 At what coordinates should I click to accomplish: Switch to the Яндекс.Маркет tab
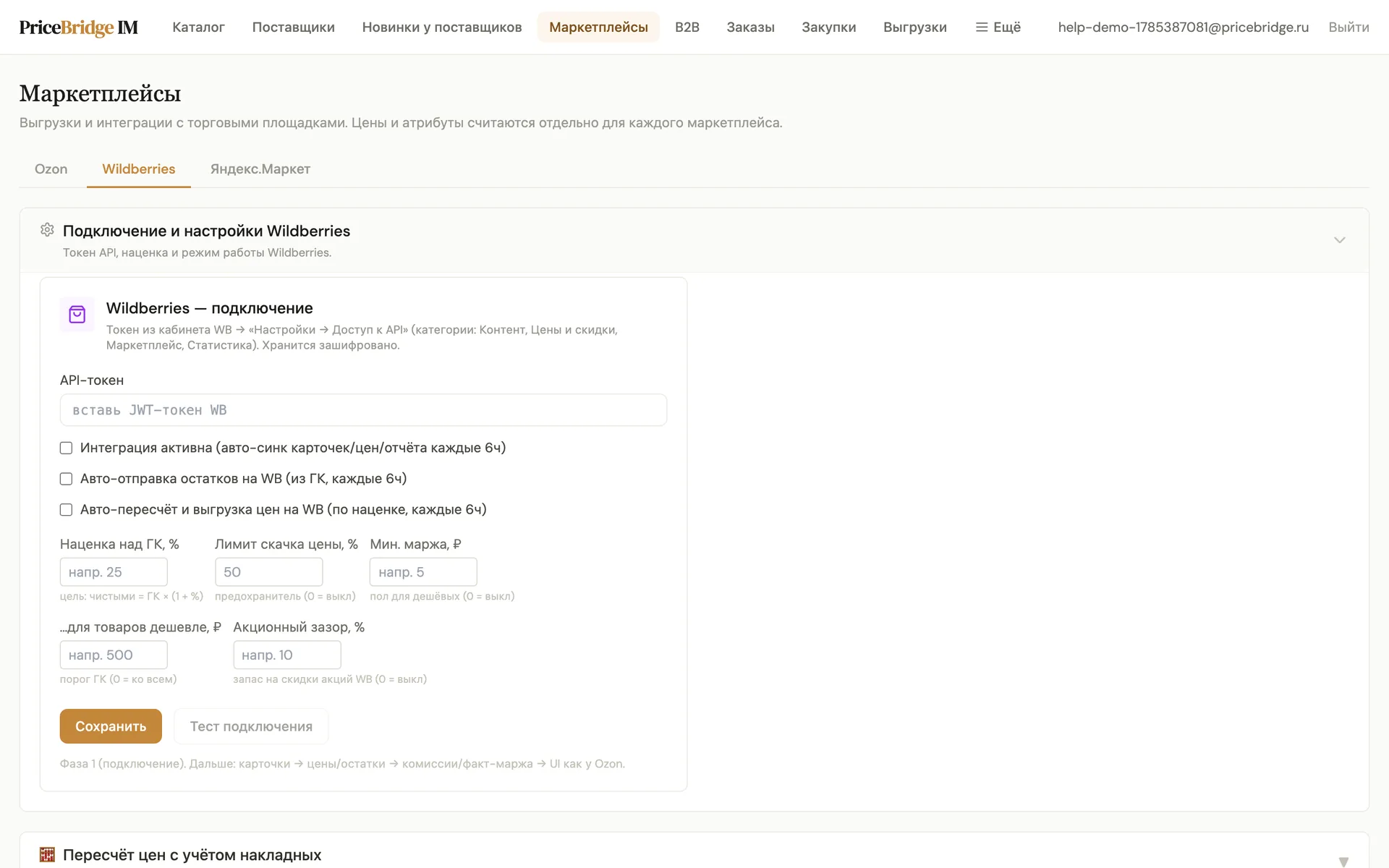pyautogui.click(x=260, y=169)
